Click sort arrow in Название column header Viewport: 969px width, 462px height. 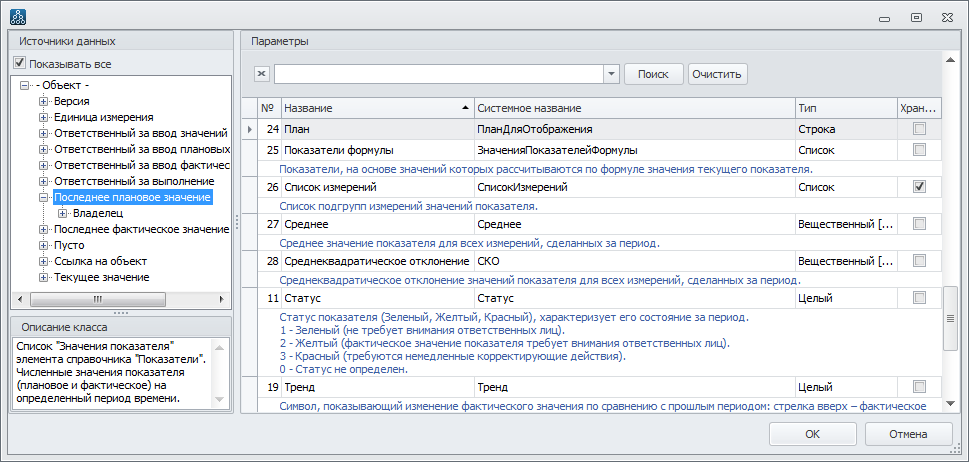click(x=464, y=107)
